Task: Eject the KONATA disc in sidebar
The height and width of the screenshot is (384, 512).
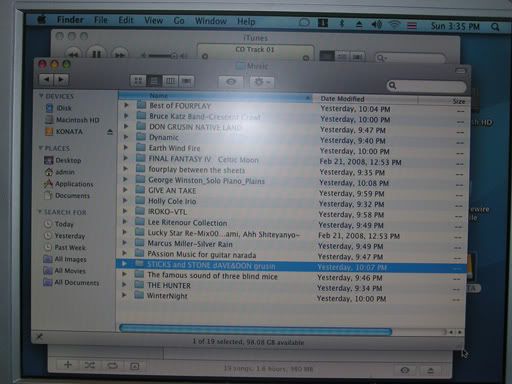Action: click(110, 132)
